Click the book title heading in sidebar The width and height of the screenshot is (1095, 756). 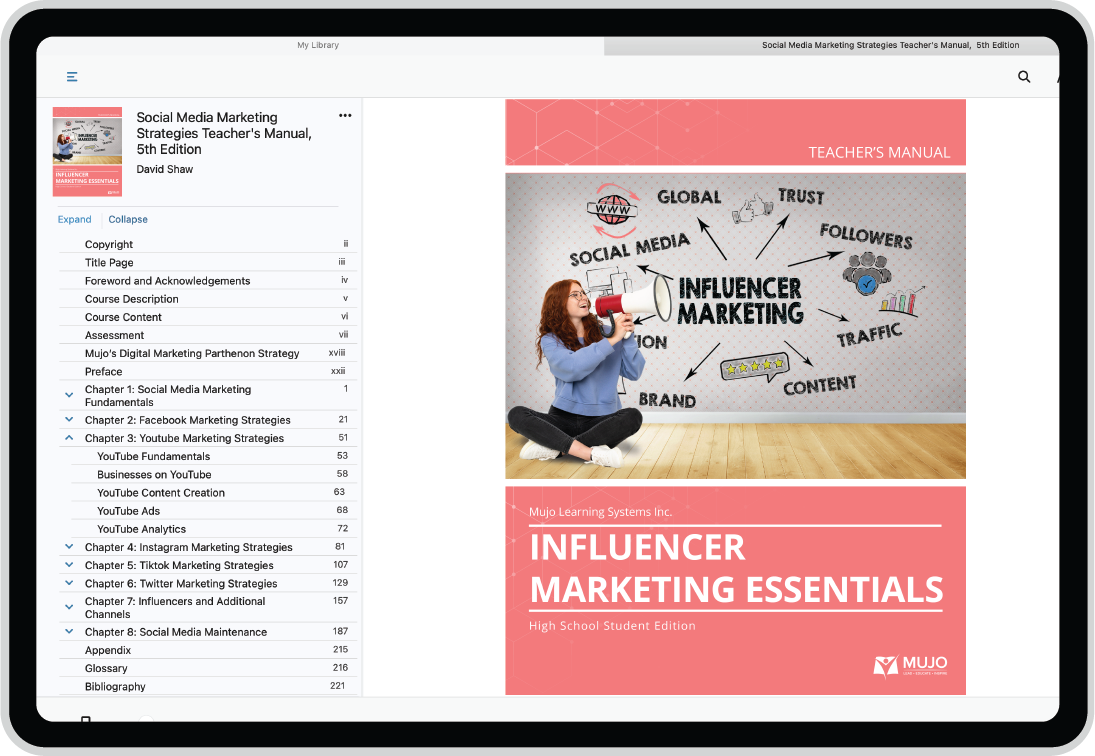[x=224, y=133]
